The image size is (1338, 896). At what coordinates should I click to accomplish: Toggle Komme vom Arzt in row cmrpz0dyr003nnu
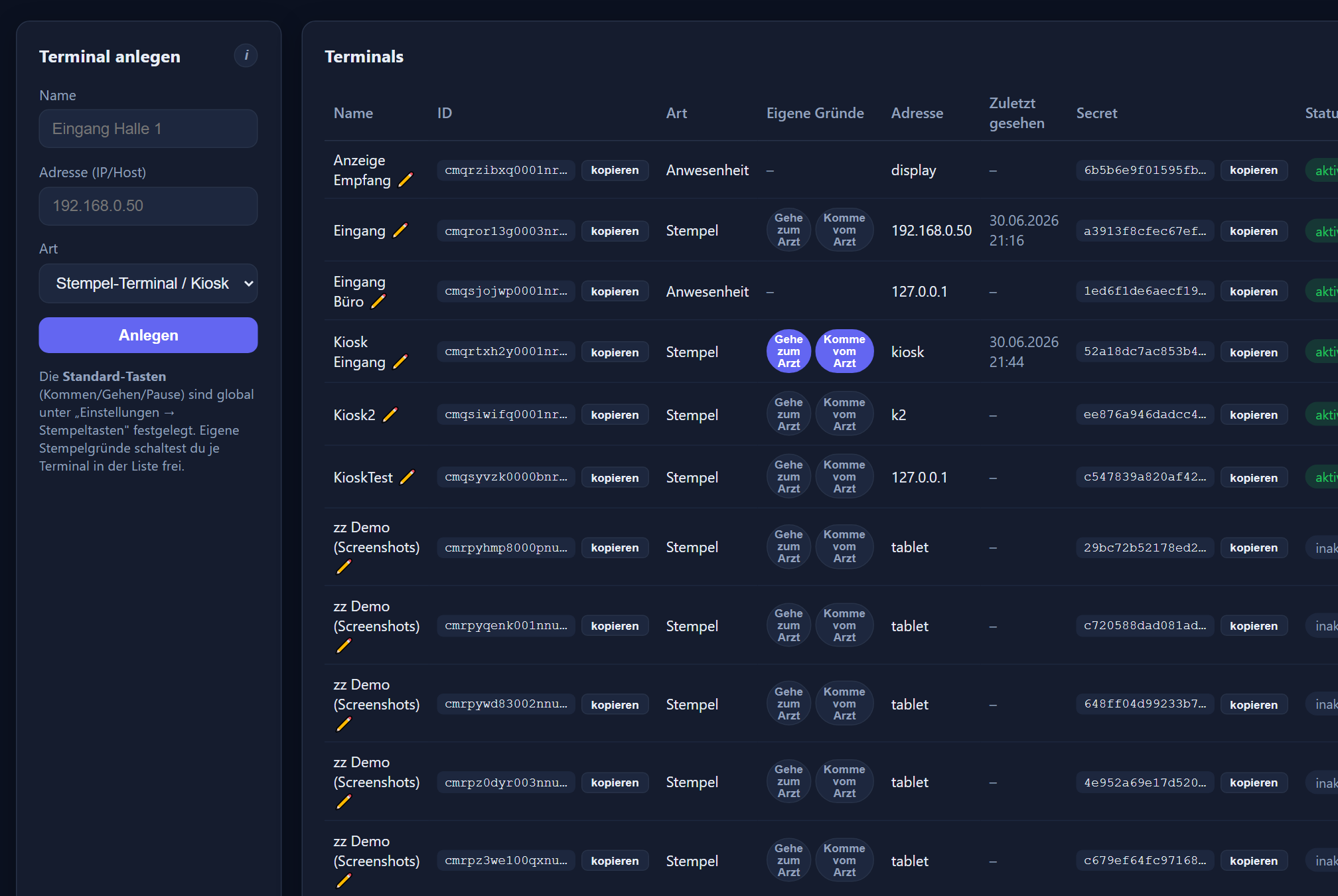tap(844, 781)
